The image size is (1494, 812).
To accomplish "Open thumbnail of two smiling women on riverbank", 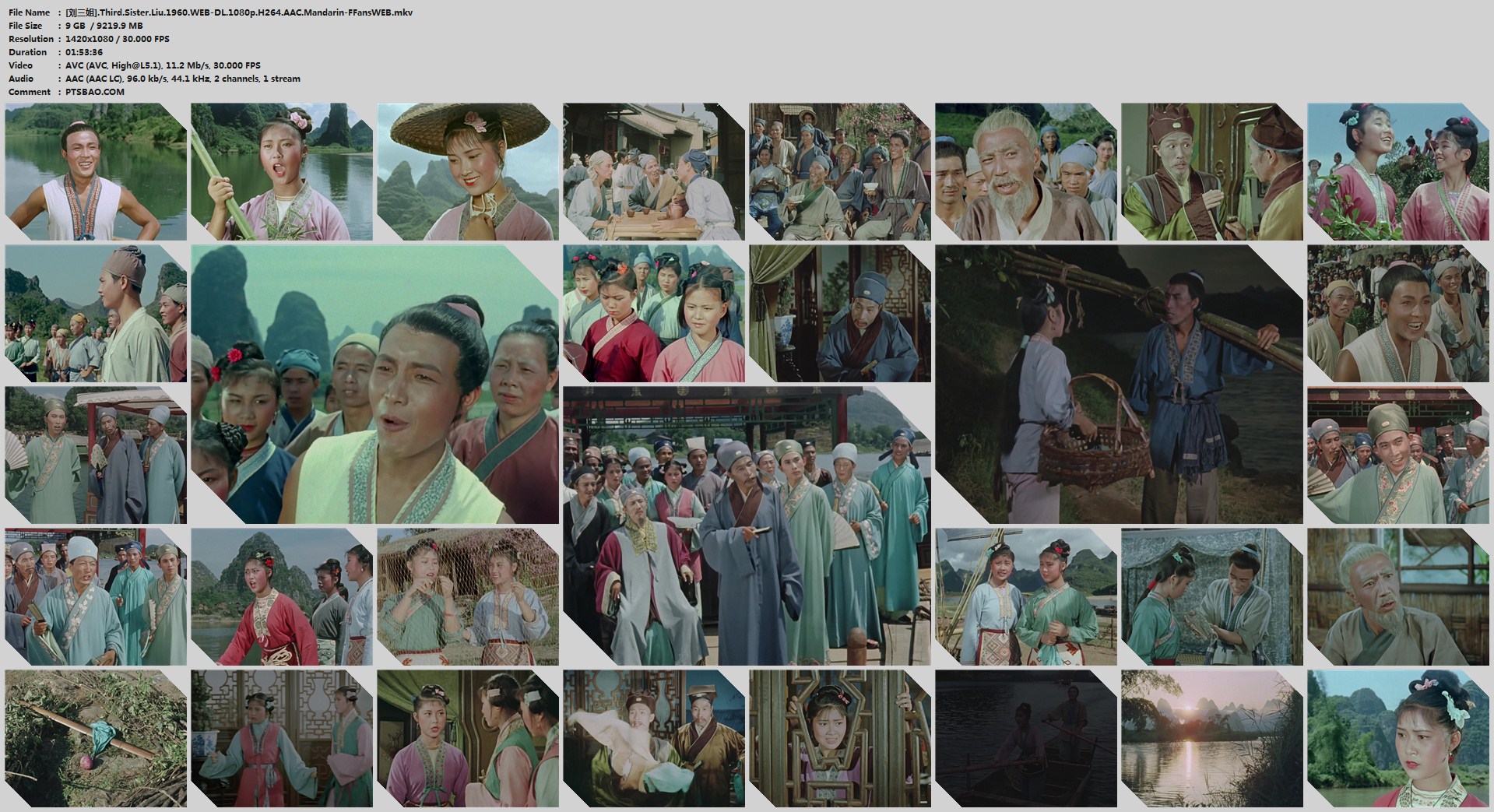I will [1026, 597].
